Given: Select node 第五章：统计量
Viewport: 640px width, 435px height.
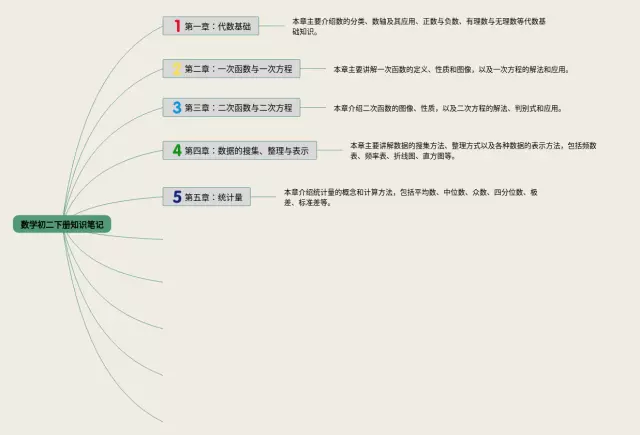Looking at the screenshot, I should [207, 197].
